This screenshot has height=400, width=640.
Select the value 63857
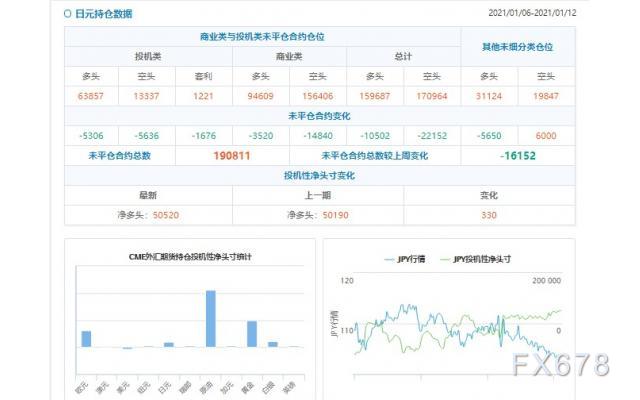[x=91, y=96]
